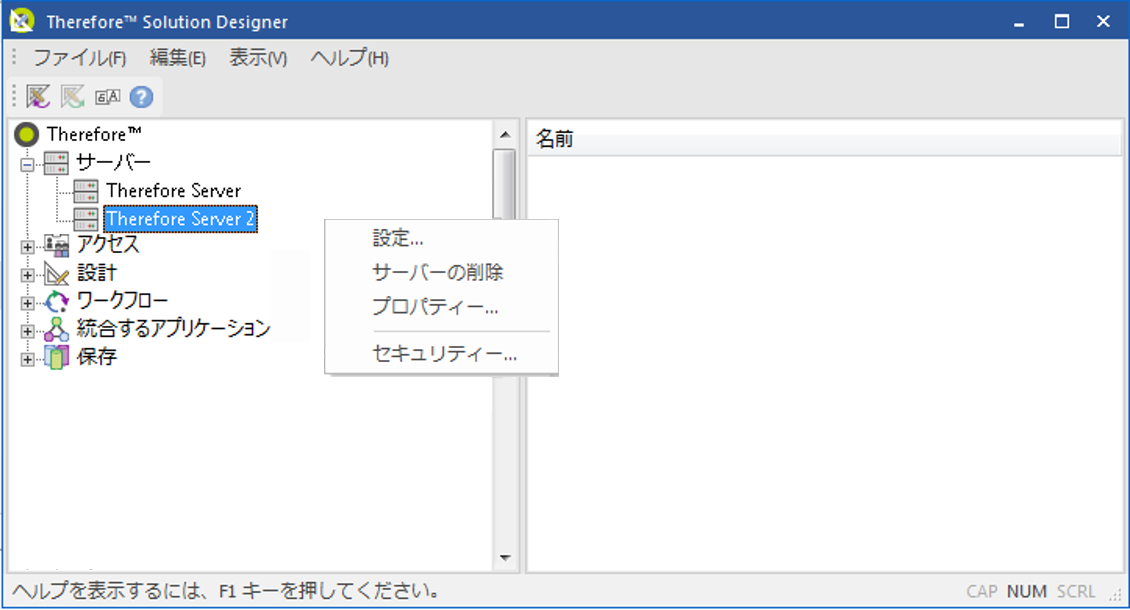This screenshot has width=1130, height=610.
Task: Choose セキュリティー... from context menu
Action: tap(445, 354)
